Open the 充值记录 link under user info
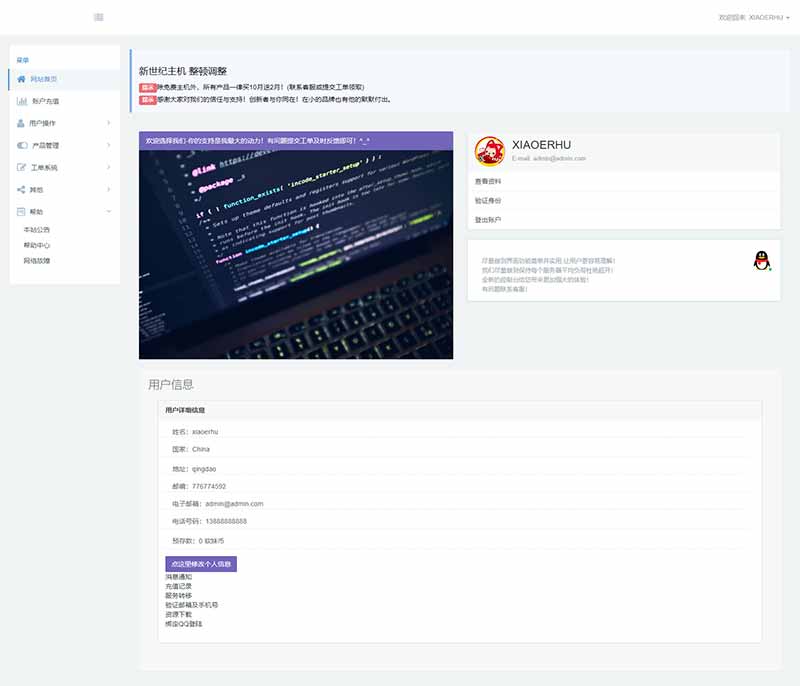Screen dimensions: 800x686 pos(178,586)
